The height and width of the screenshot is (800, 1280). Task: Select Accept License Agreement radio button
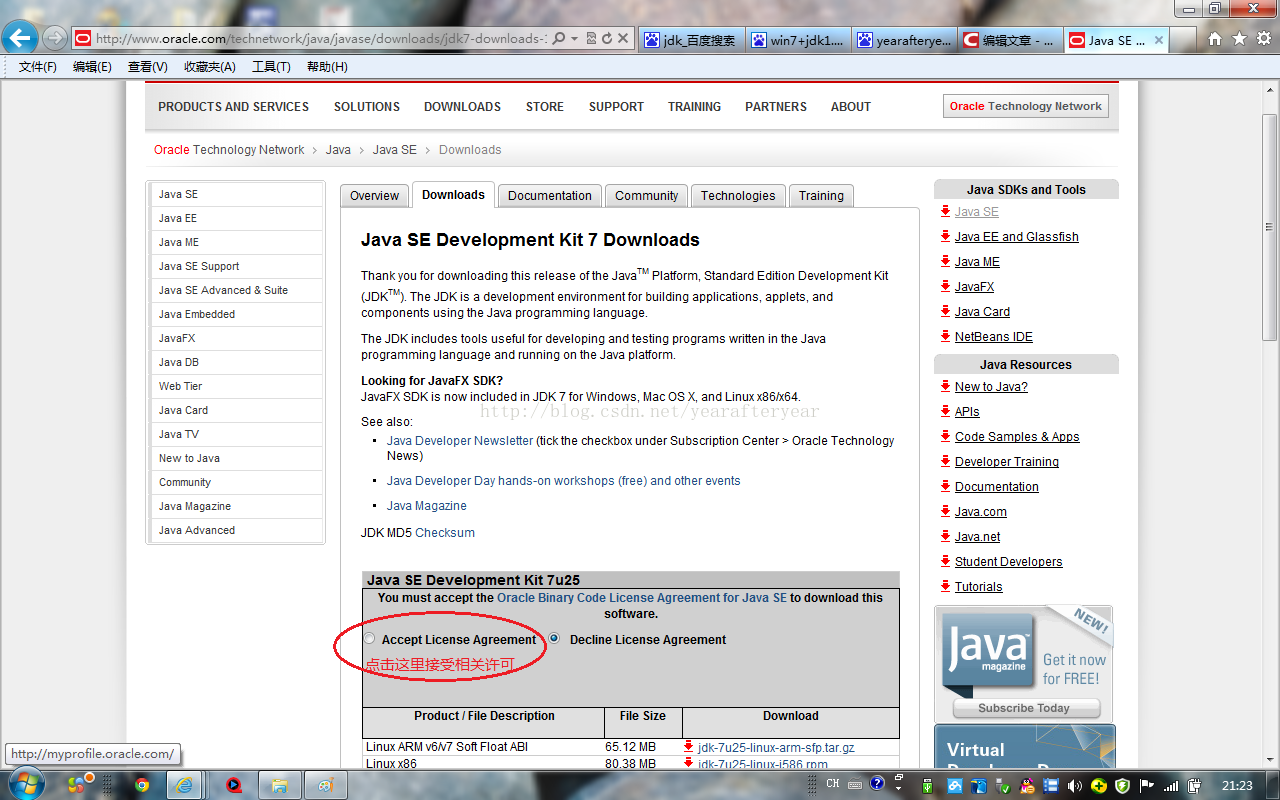(x=370, y=639)
